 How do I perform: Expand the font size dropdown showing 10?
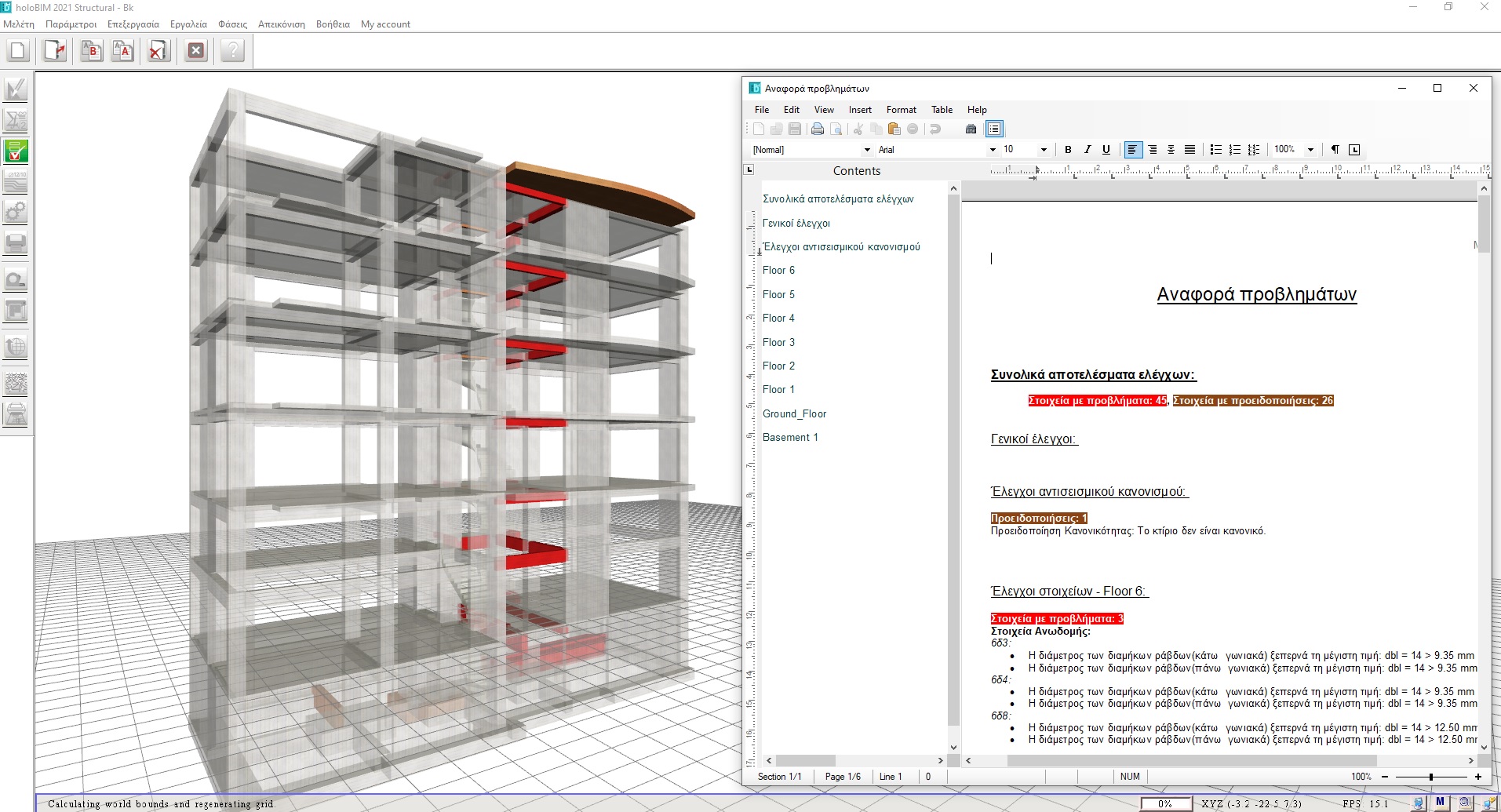(1044, 150)
